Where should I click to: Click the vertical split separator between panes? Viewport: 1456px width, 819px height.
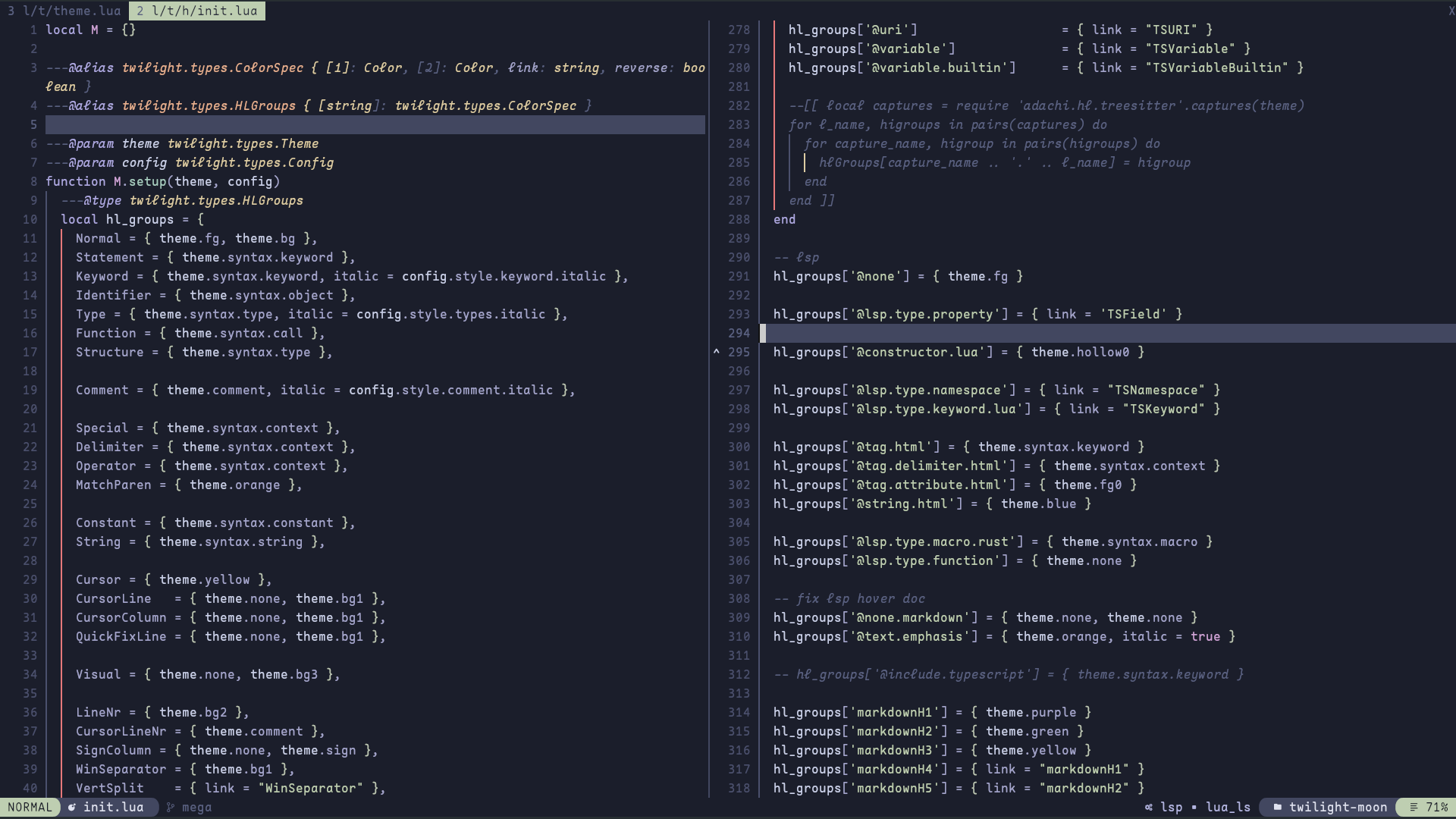(x=709, y=409)
